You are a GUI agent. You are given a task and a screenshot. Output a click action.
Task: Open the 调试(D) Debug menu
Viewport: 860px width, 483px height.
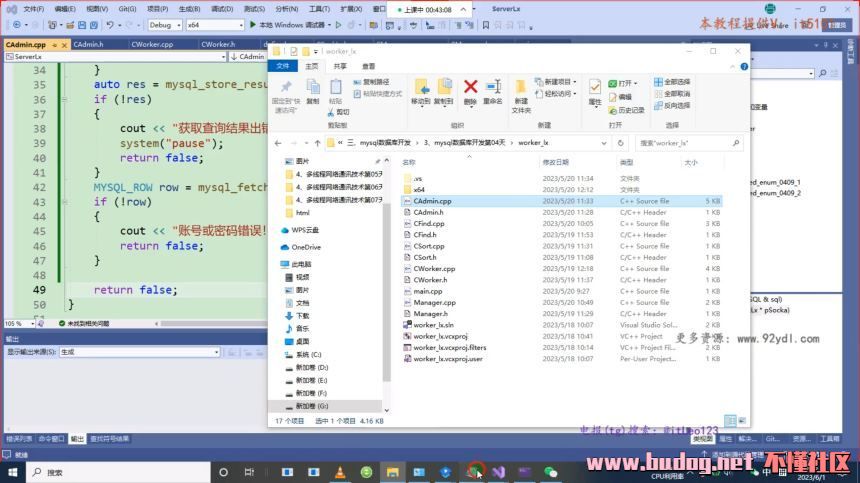click(222, 9)
